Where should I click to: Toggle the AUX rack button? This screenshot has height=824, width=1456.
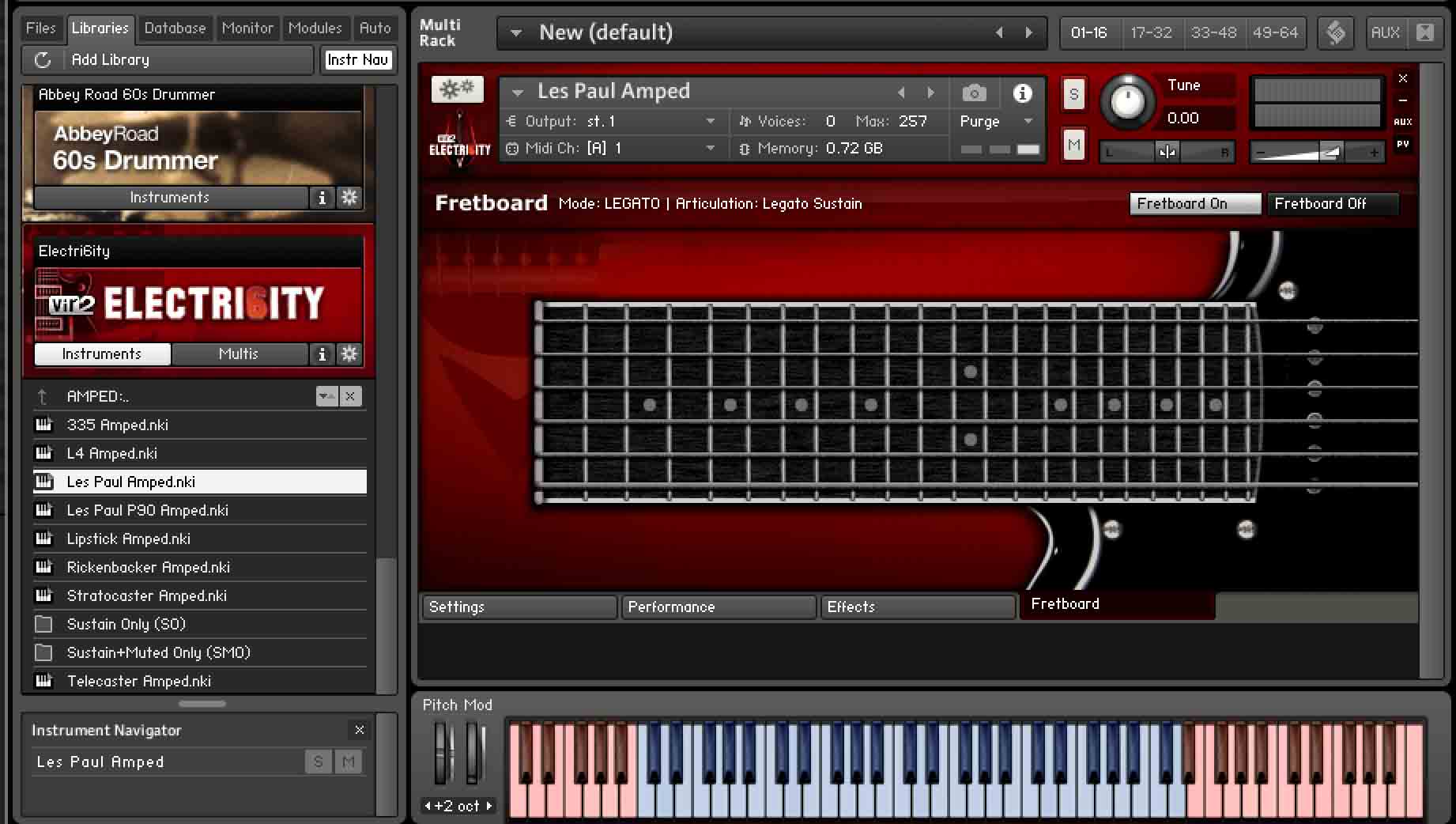pos(1386,32)
